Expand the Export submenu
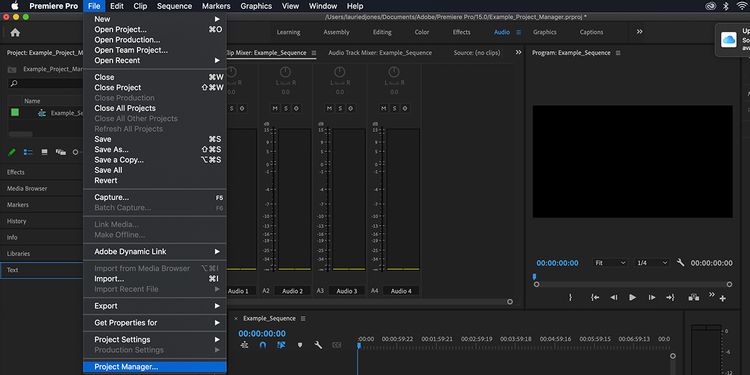This screenshot has height=375, width=750. pyautogui.click(x=154, y=306)
